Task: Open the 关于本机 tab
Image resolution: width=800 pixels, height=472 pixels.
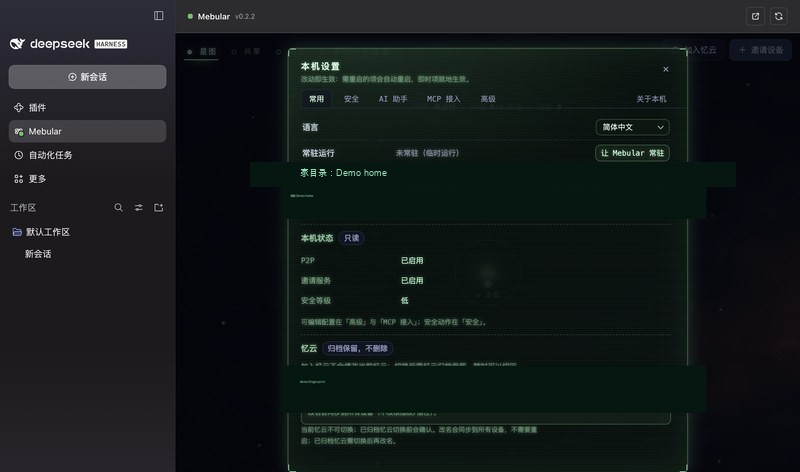Action: point(651,99)
